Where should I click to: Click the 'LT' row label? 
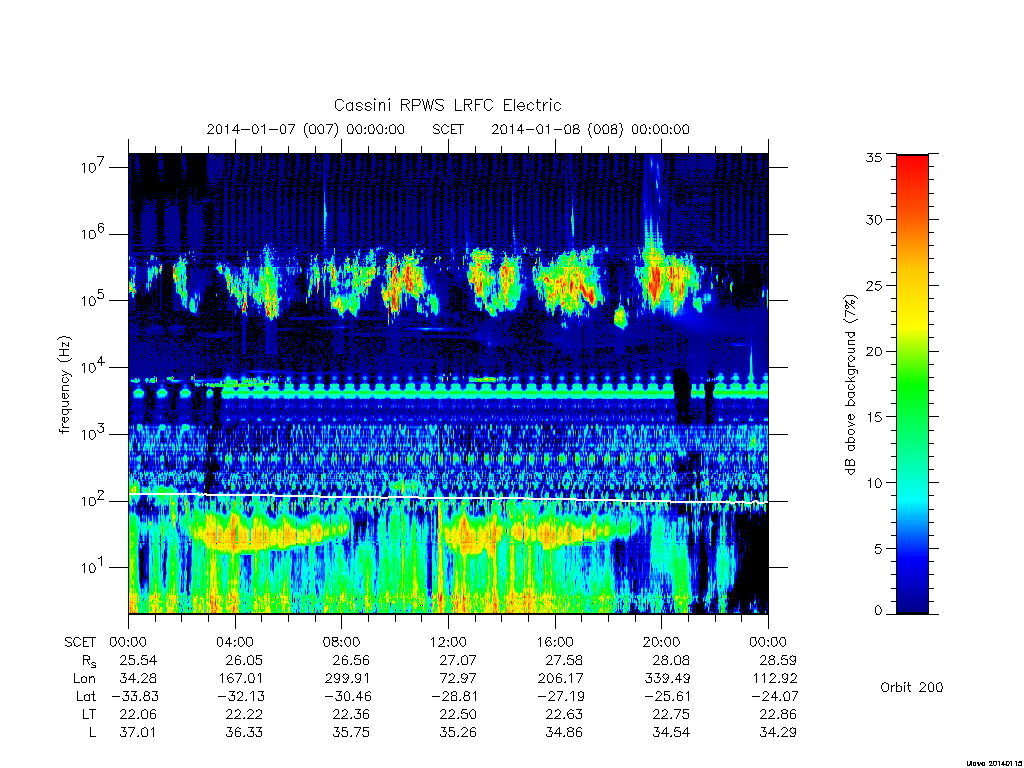pos(89,714)
